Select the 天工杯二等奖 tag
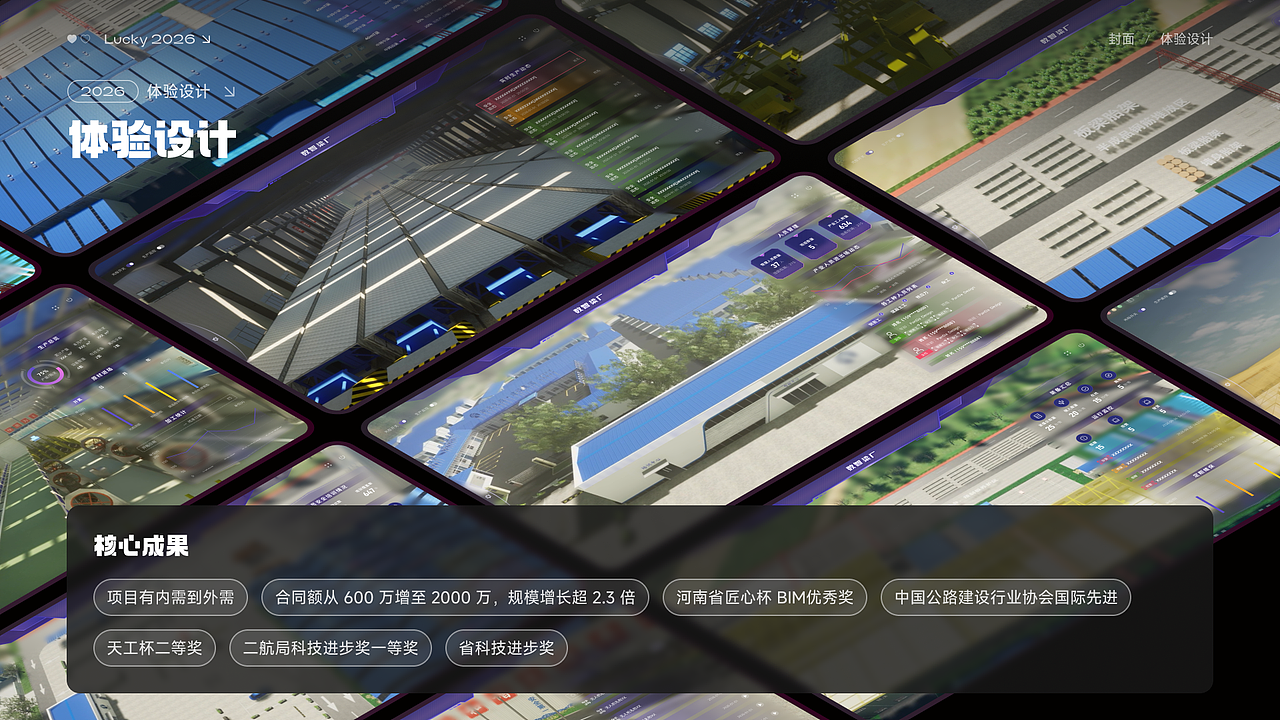This screenshot has width=1280, height=720. [x=155, y=648]
